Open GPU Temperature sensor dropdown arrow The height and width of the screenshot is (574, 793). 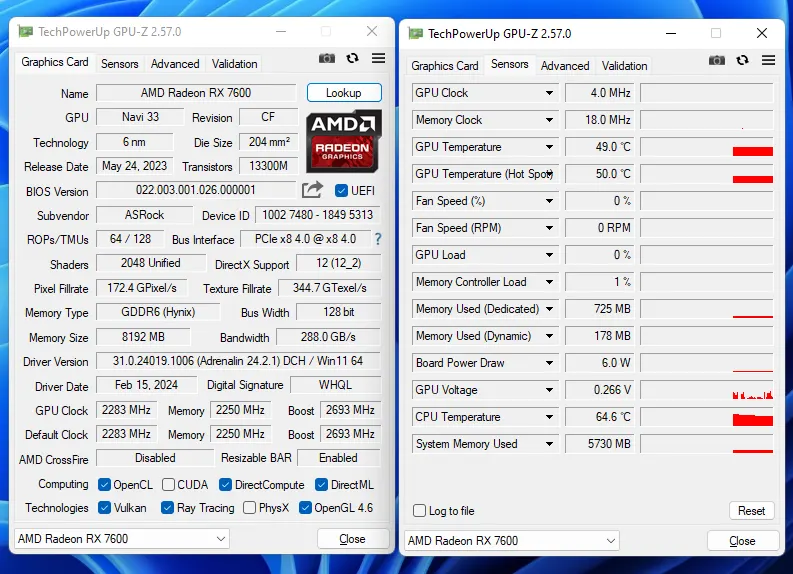[549, 147]
